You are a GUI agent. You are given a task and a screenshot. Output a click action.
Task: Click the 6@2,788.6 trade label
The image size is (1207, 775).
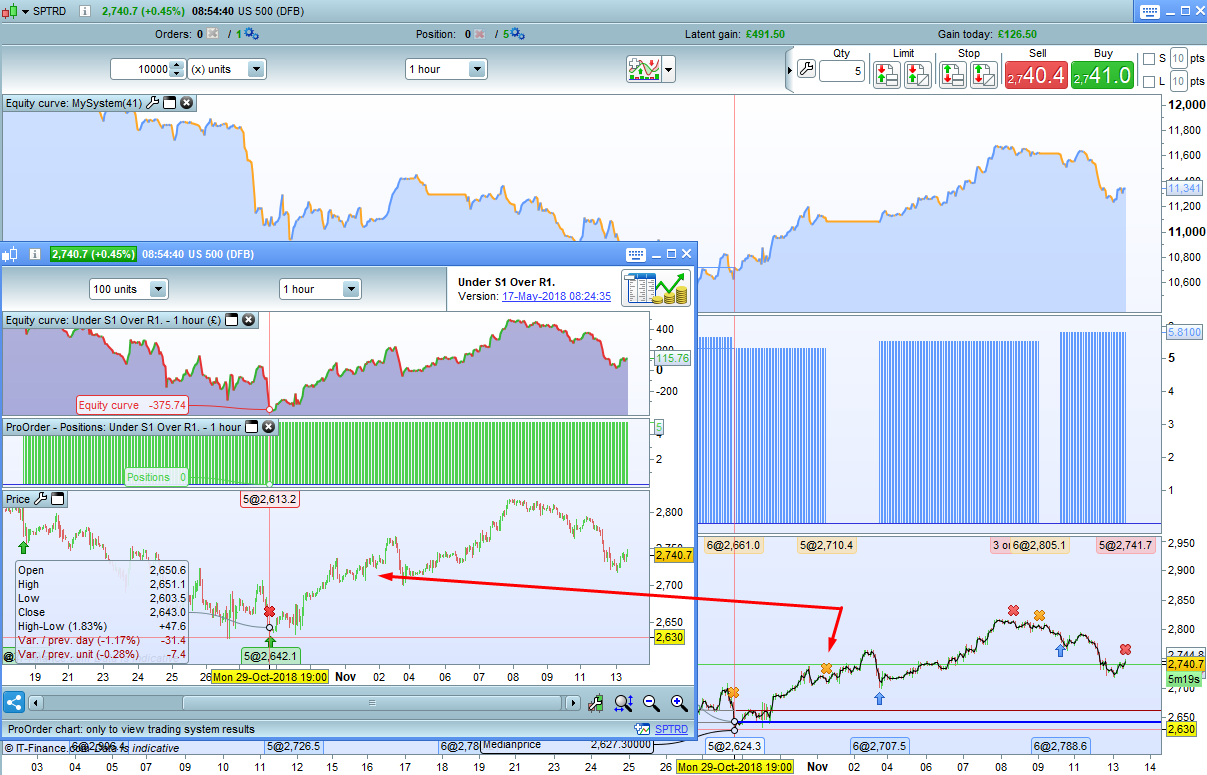click(x=1062, y=746)
